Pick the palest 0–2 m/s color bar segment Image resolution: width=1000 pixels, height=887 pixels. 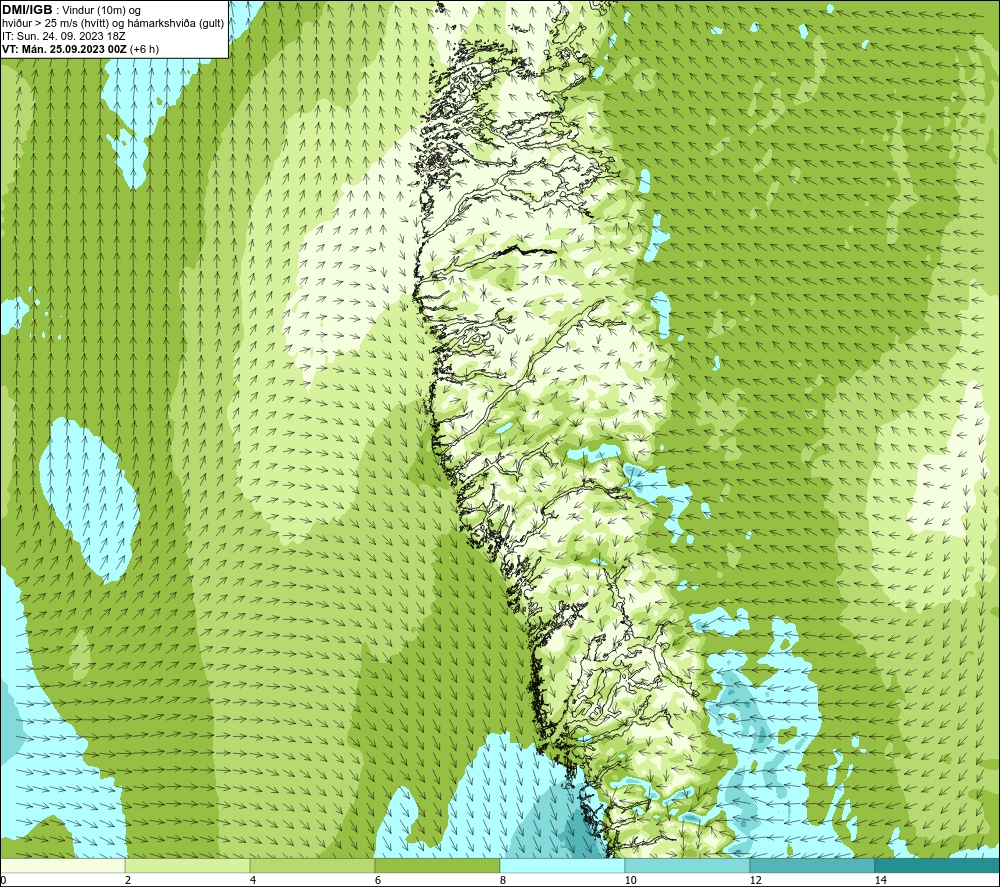click(62, 865)
